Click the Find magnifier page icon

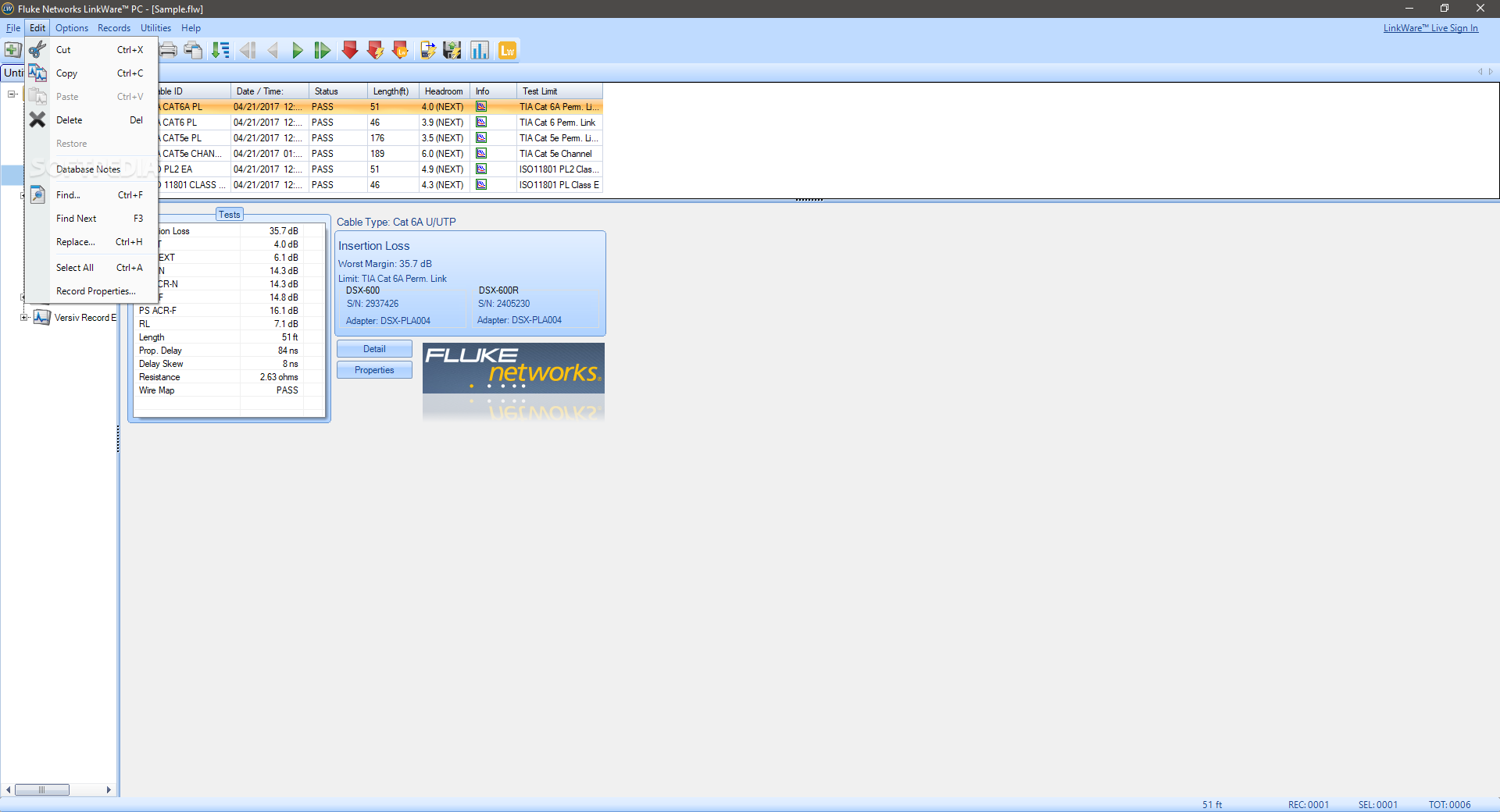tap(37, 195)
